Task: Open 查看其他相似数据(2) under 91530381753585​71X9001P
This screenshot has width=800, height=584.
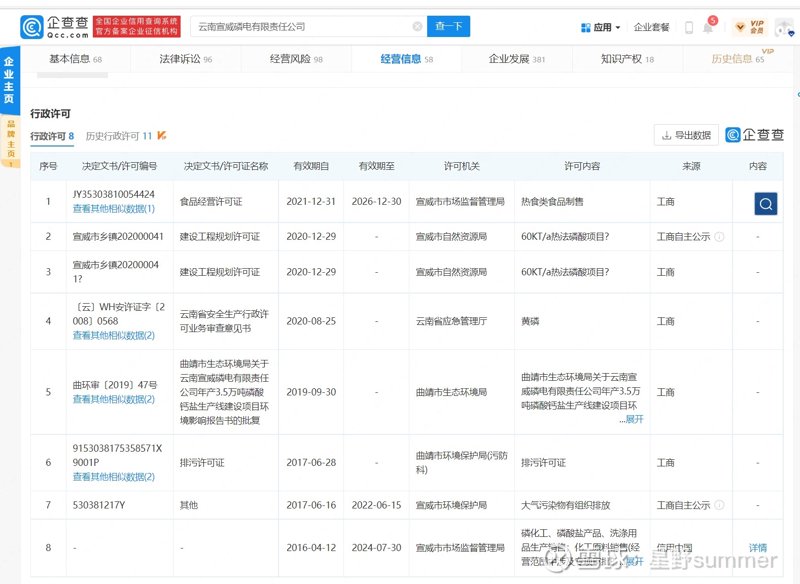Action: click(114, 476)
